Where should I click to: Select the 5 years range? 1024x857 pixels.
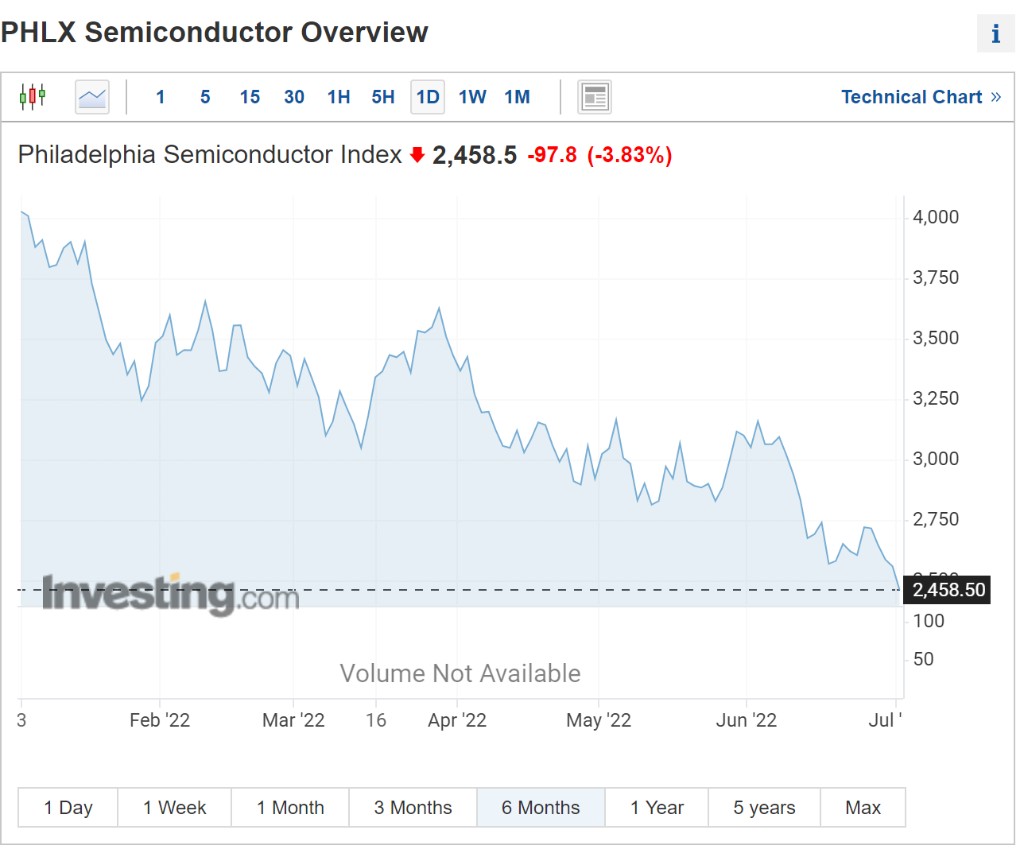[x=764, y=808]
